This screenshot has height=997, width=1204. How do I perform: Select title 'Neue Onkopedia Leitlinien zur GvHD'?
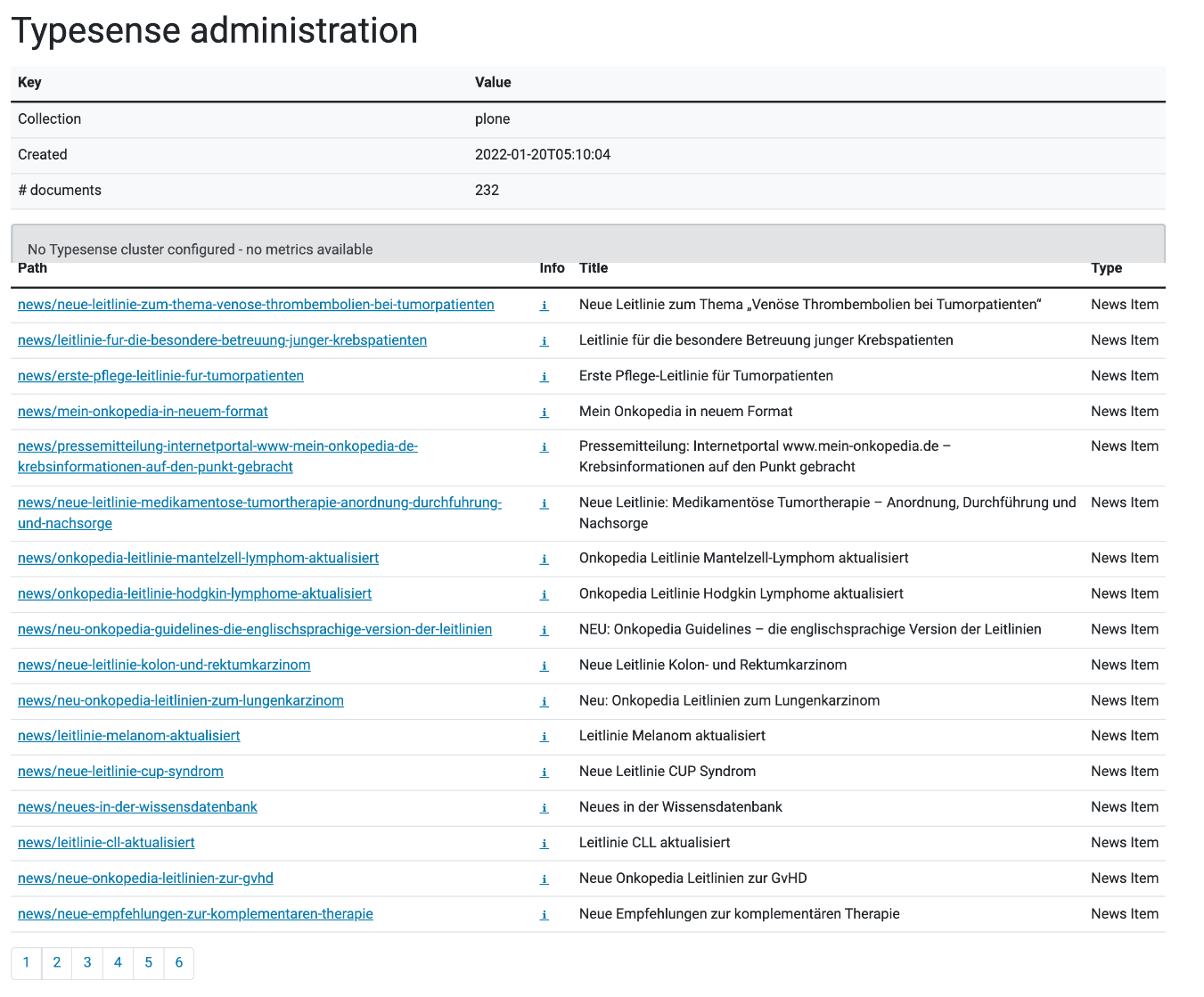693,879
